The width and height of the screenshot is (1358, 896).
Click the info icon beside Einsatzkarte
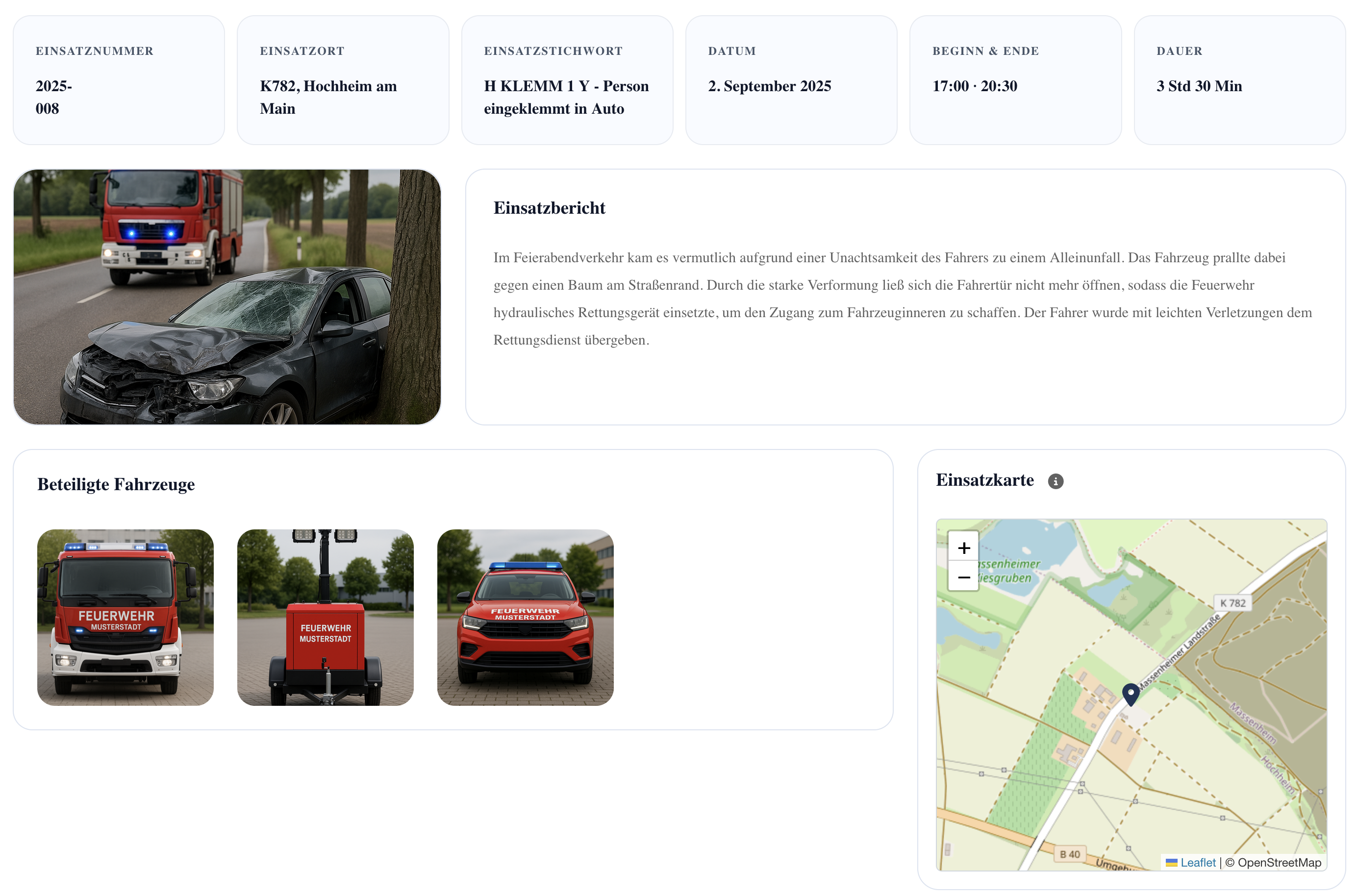pyautogui.click(x=1055, y=481)
